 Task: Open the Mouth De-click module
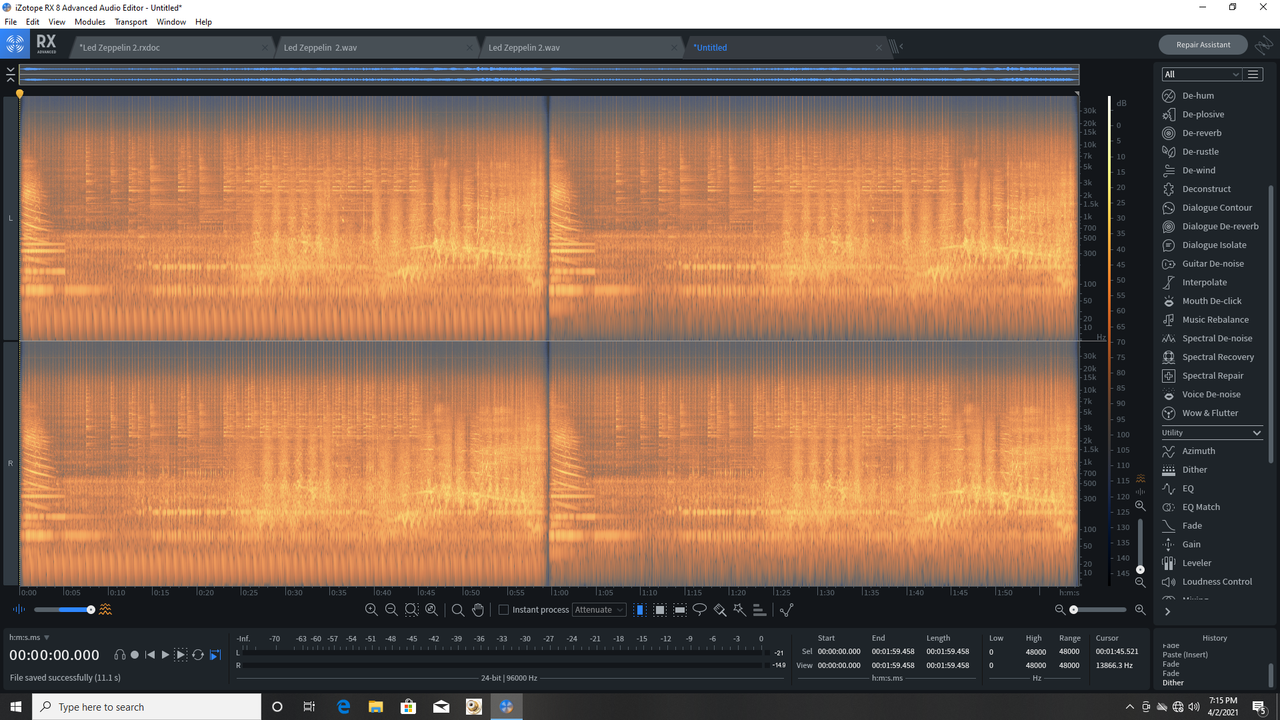[x=1212, y=301]
